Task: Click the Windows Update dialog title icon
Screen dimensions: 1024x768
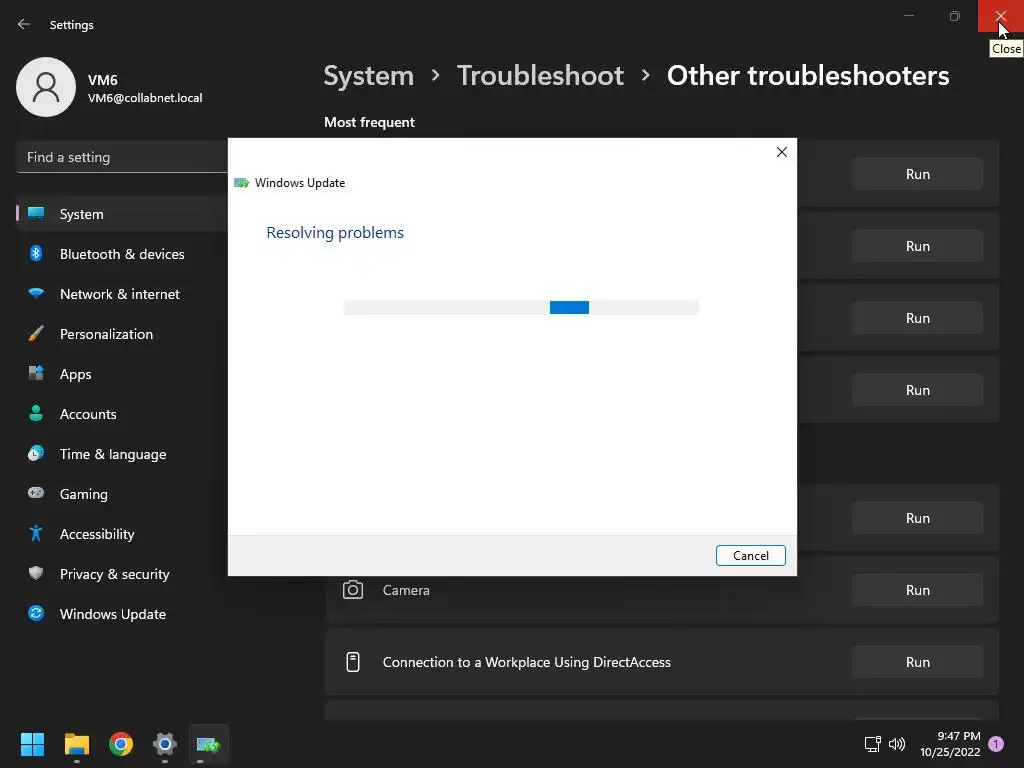Action: click(x=242, y=183)
